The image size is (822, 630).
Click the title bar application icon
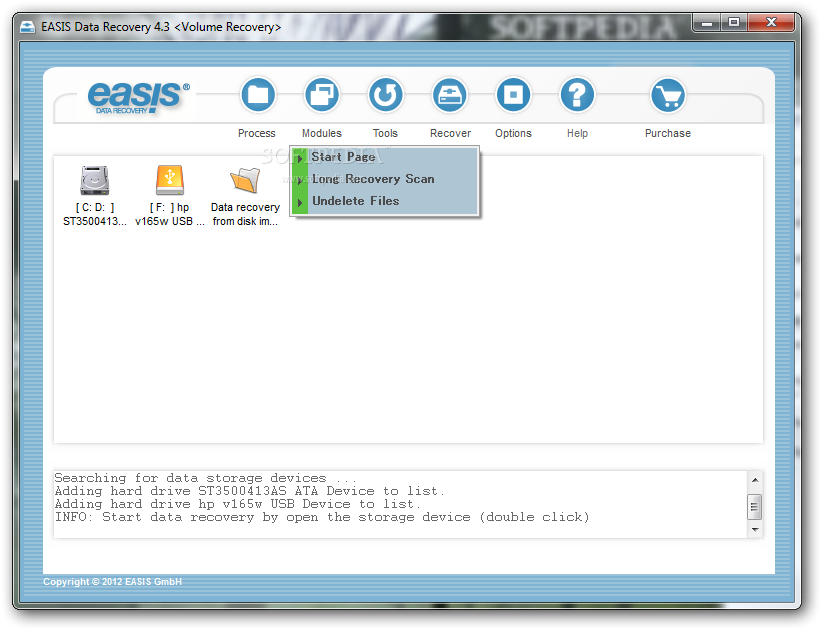[27, 27]
